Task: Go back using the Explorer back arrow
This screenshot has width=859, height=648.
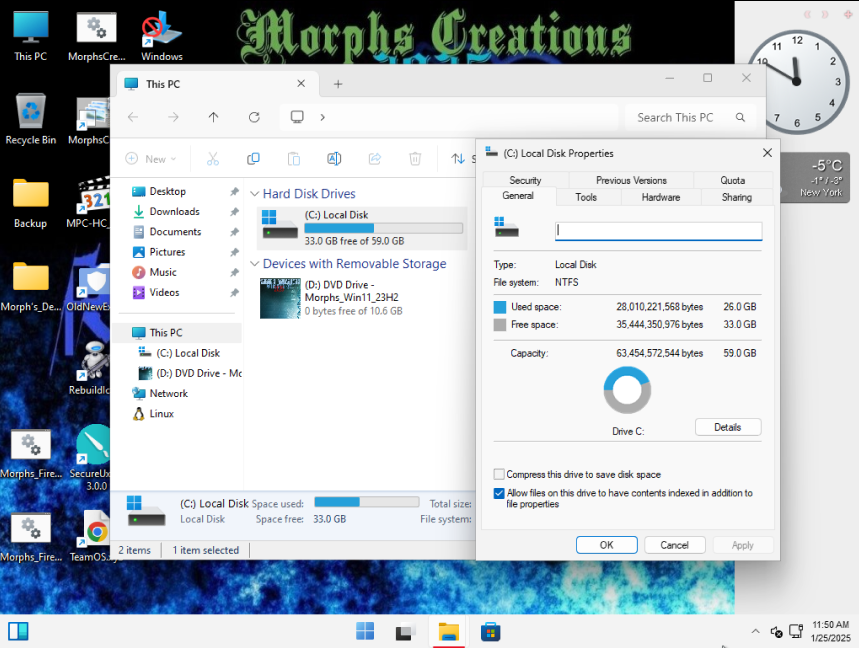Action: point(133,117)
